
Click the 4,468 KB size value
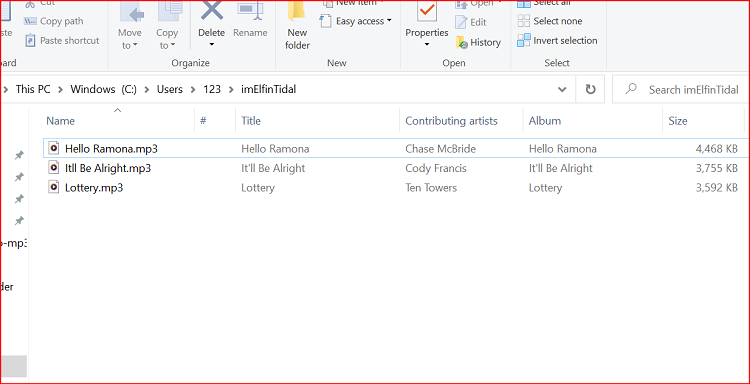pyautogui.click(x=717, y=149)
